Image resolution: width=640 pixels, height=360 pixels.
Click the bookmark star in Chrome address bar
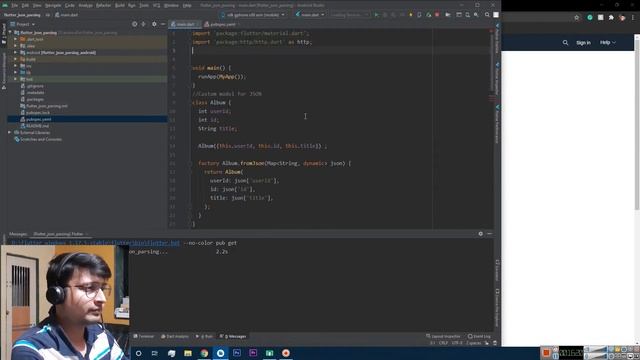(x=577, y=18)
